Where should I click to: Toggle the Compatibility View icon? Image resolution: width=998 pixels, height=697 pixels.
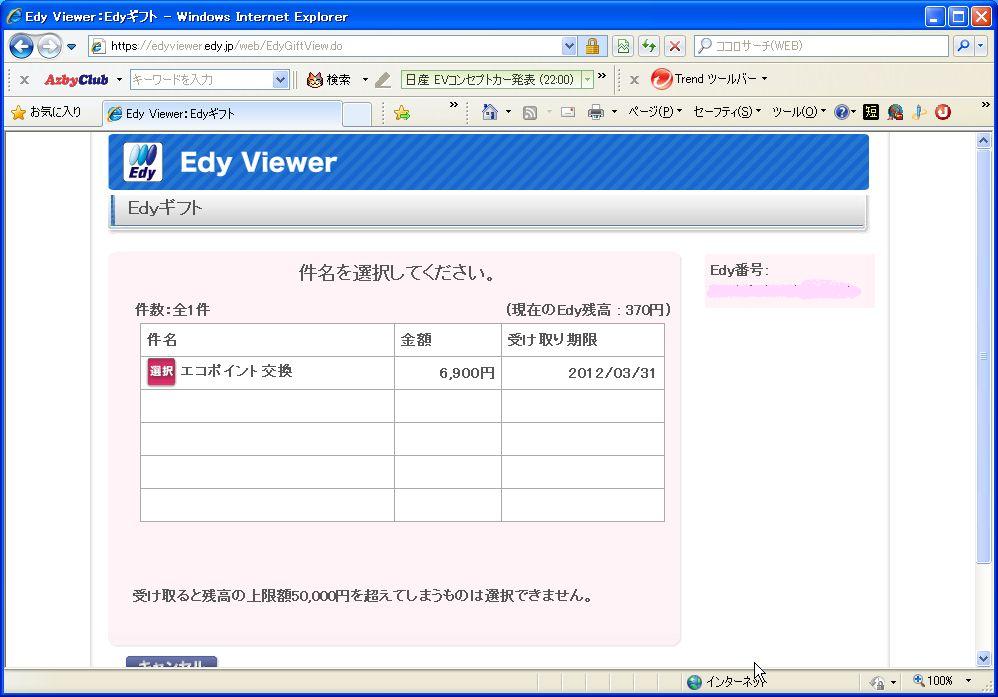click(x=623, y=46)
